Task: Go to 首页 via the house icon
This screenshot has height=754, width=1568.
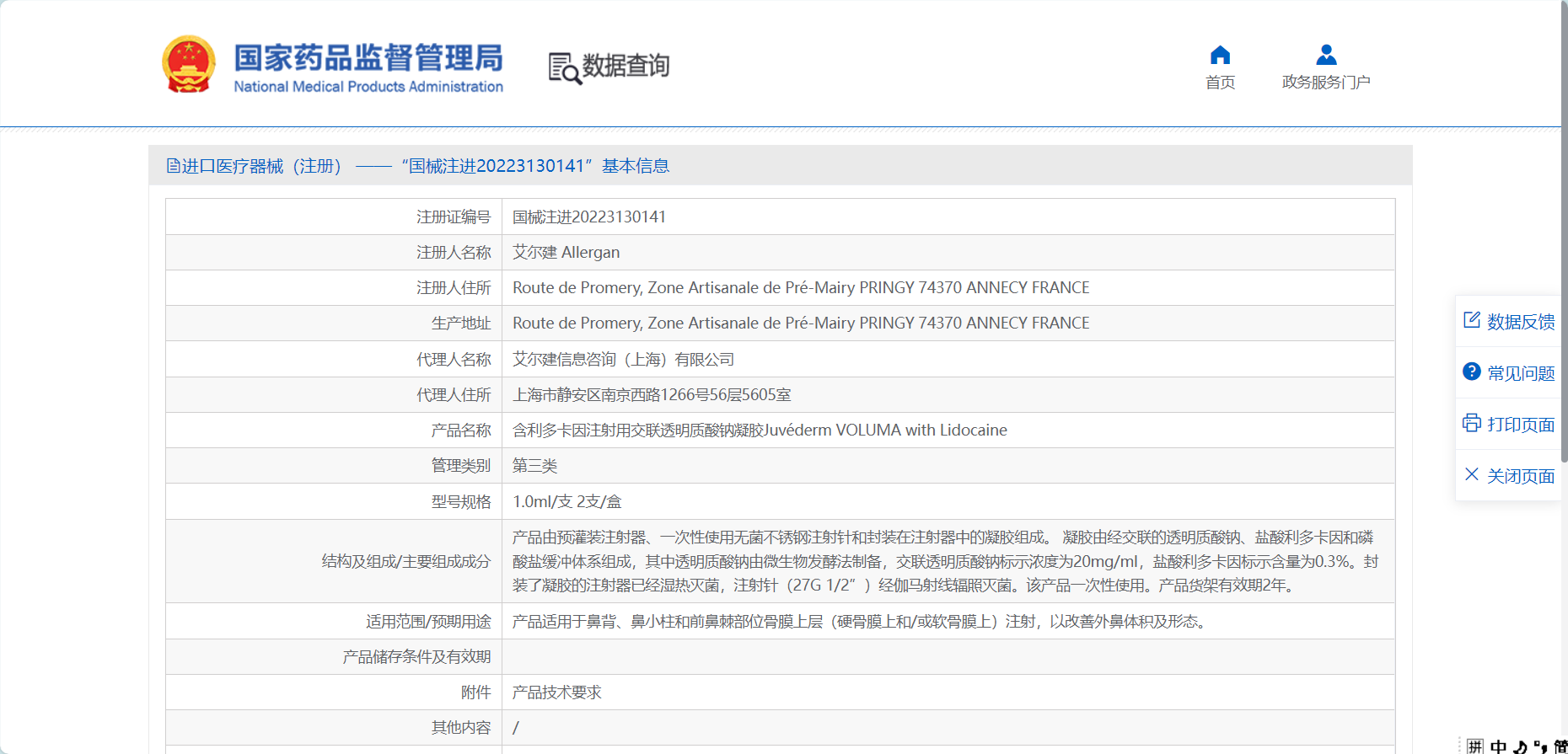Action: [1220, 55]
